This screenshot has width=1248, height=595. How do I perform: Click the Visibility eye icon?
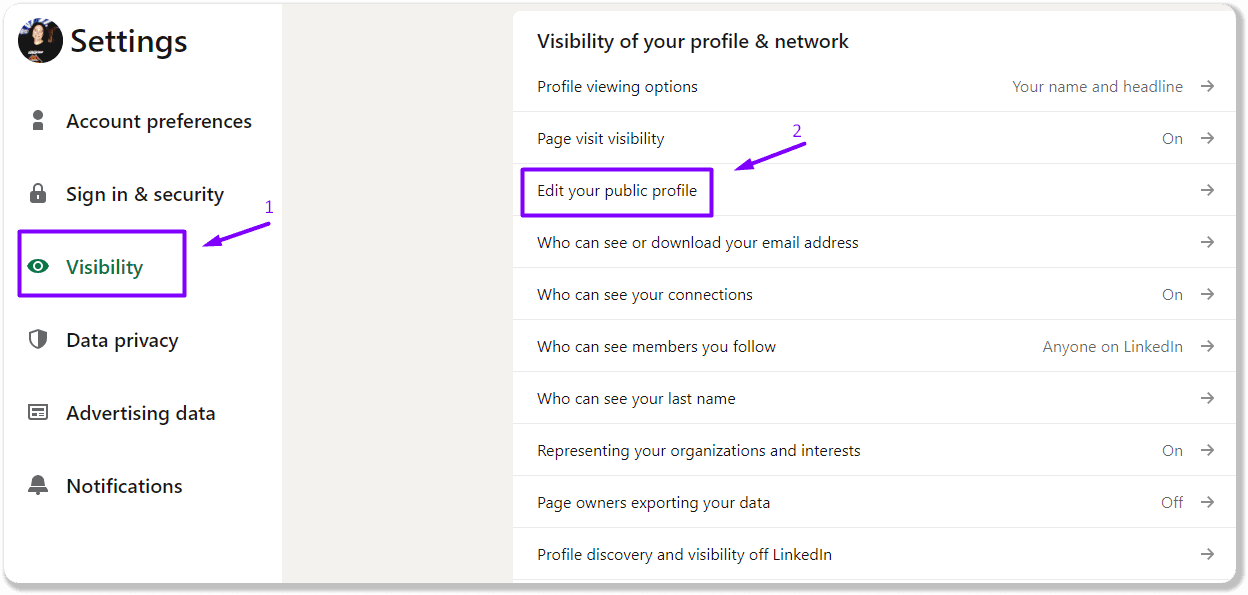38,267
